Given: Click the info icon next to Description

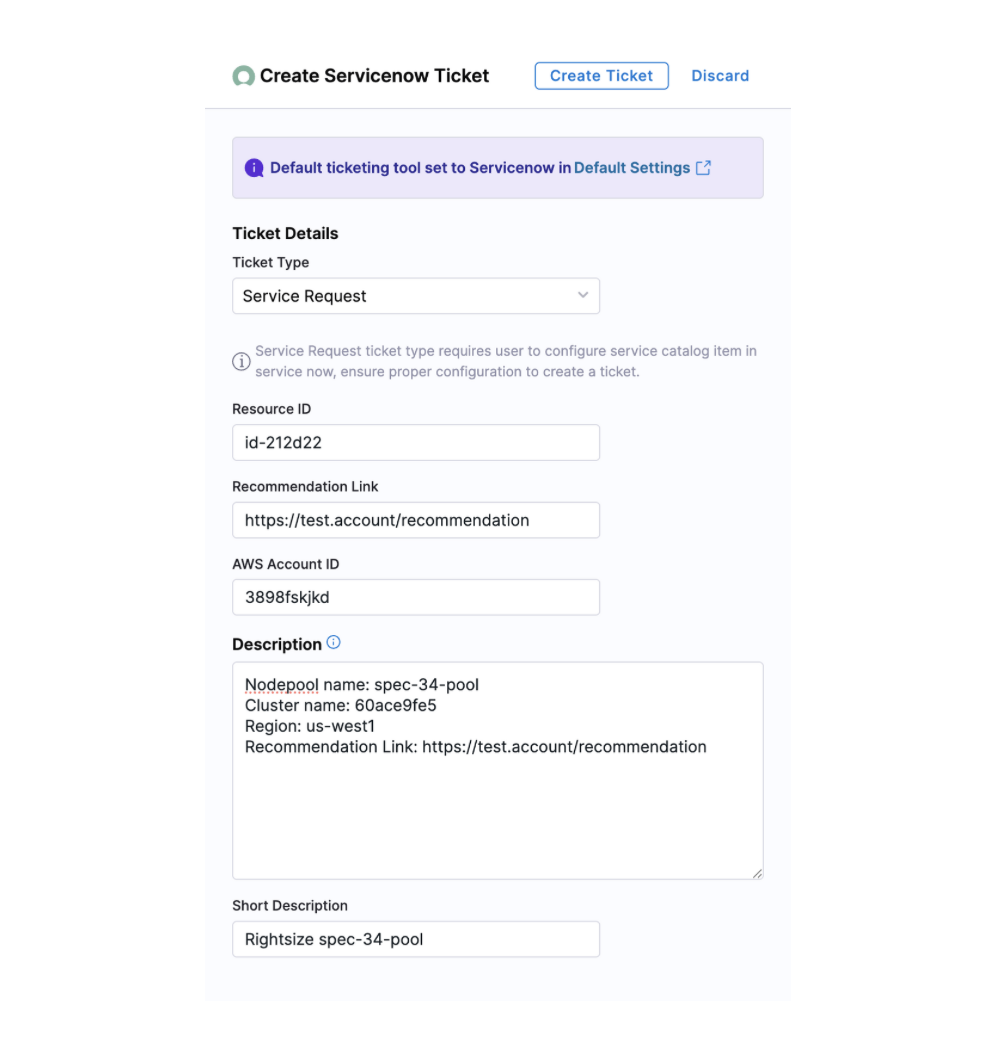Looking at the screenshot, I should [x=334, y=643].
